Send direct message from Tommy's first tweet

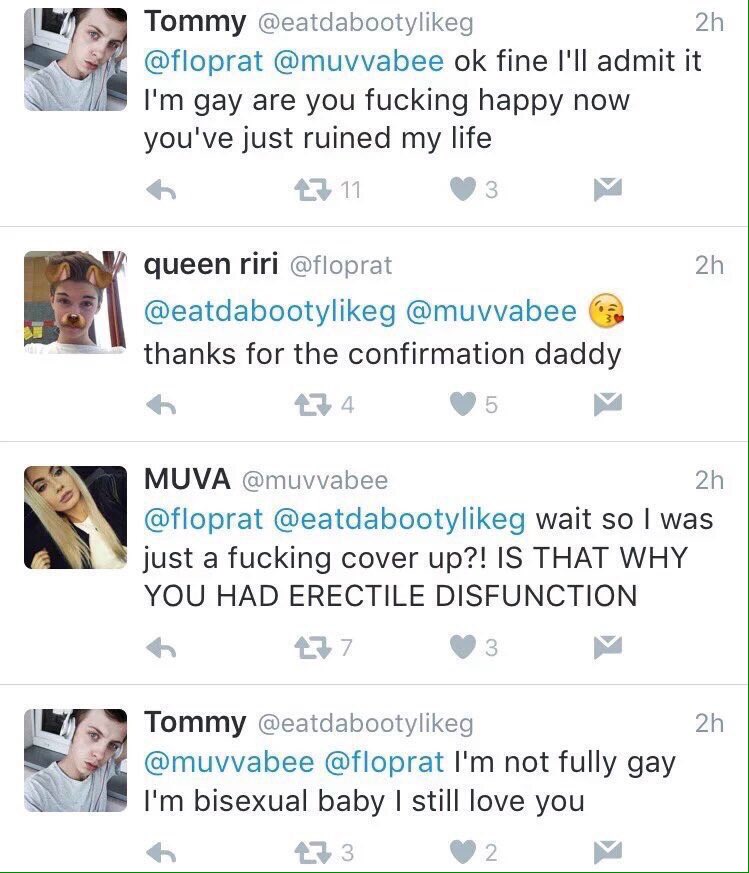(607, 189)
